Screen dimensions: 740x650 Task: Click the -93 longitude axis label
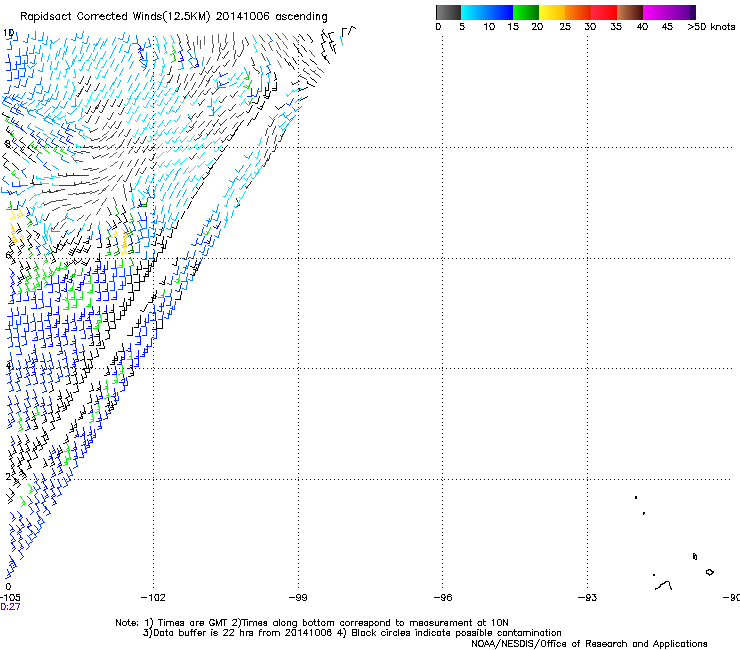[587, 598]
